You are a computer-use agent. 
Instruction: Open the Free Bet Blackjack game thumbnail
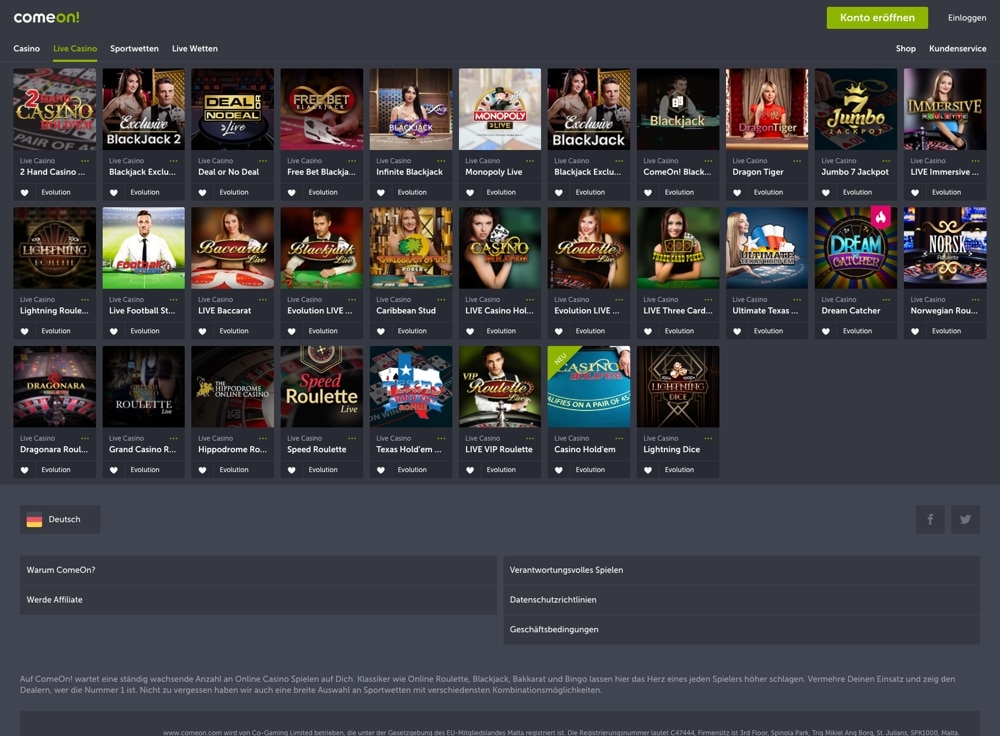click(321, 109)
